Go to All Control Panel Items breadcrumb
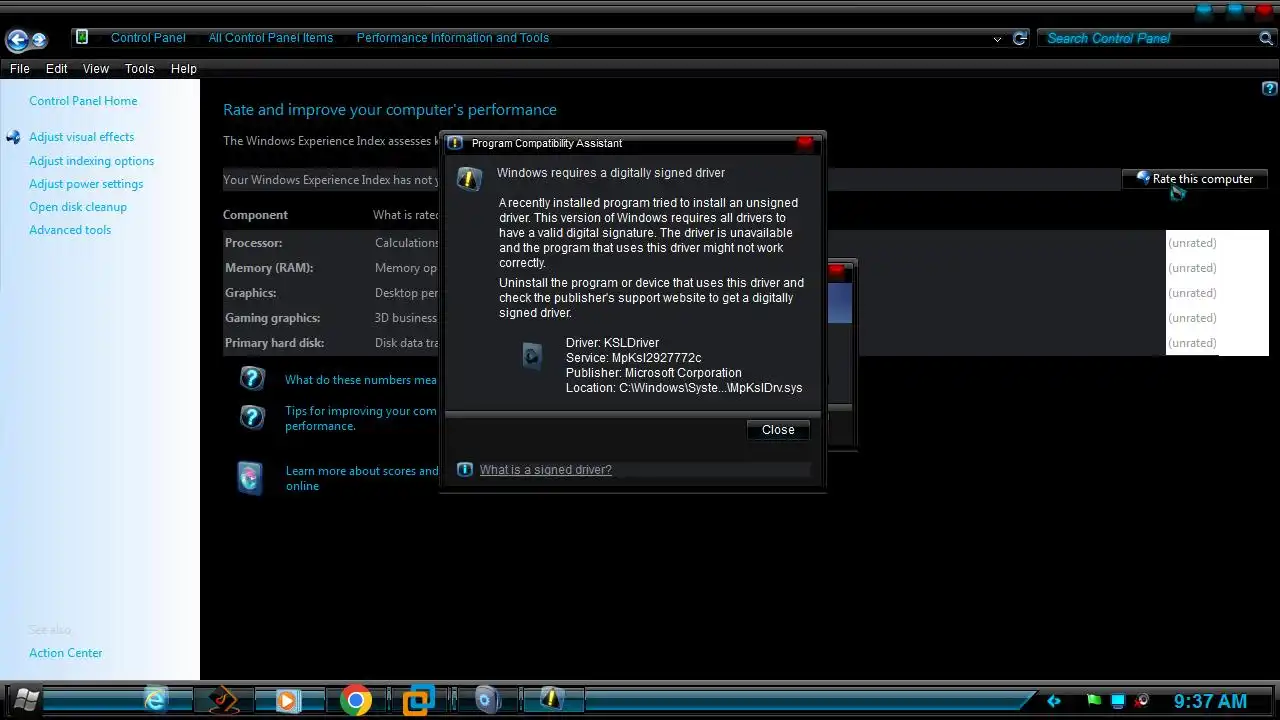The height and width of the screenshot is (720, 1280). coord(270,38)
